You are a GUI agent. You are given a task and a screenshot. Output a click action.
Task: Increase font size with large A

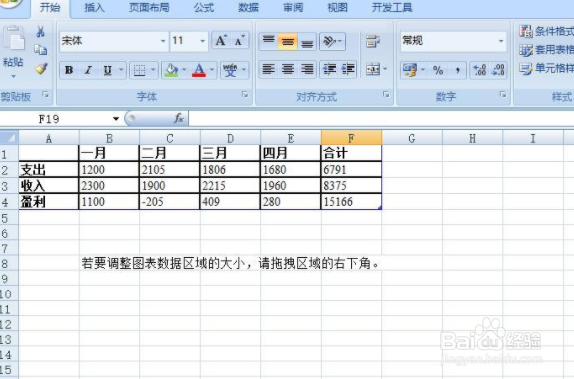tap(221, 41)
